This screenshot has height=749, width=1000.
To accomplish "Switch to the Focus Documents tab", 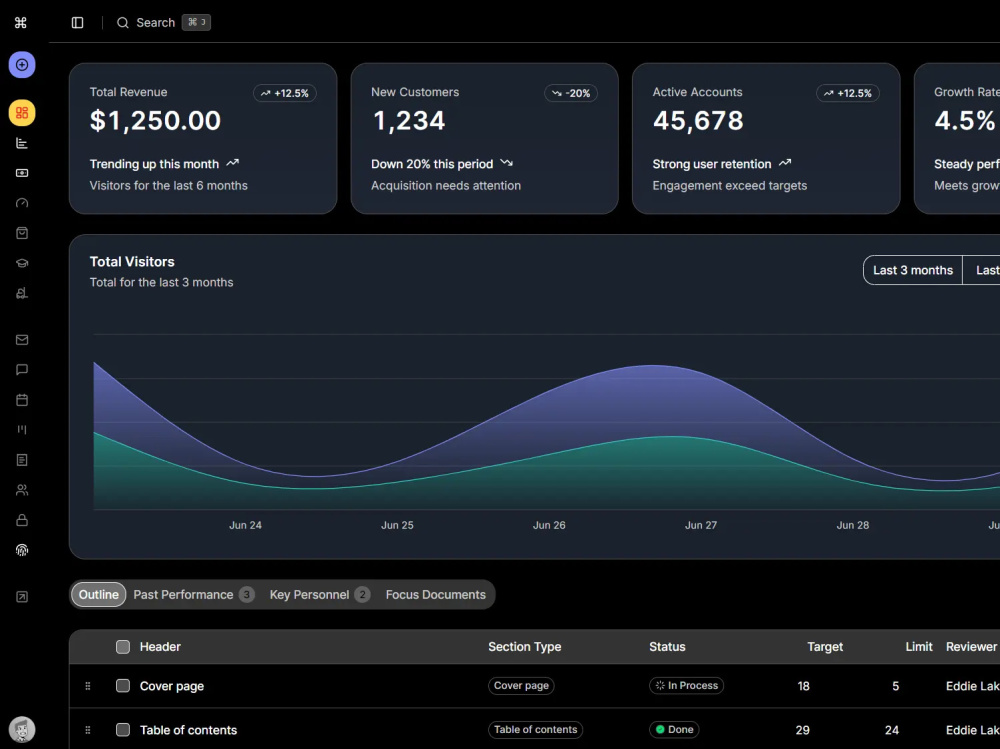I will coord(436,595).
